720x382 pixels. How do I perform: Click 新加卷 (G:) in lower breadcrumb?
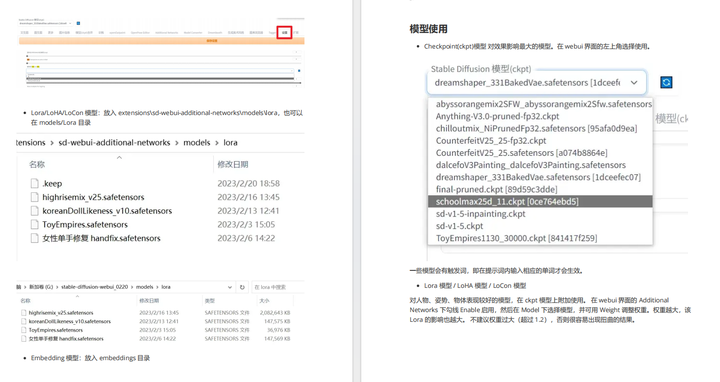pos(41,287)
